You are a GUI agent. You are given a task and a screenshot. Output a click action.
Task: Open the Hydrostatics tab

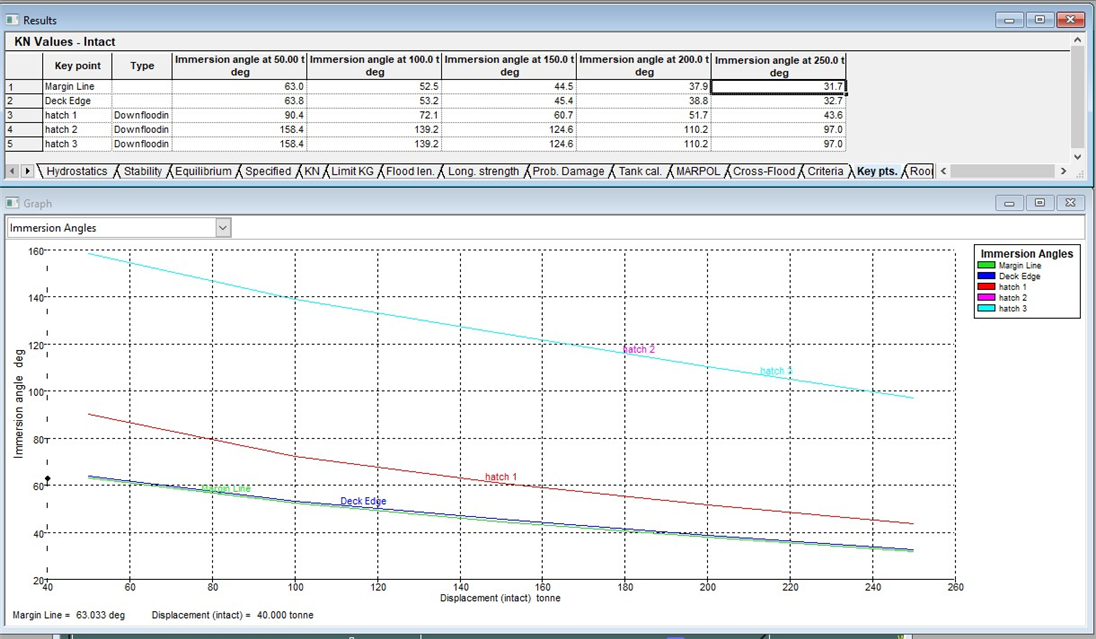pyautogui.click(x=77, y=171)
